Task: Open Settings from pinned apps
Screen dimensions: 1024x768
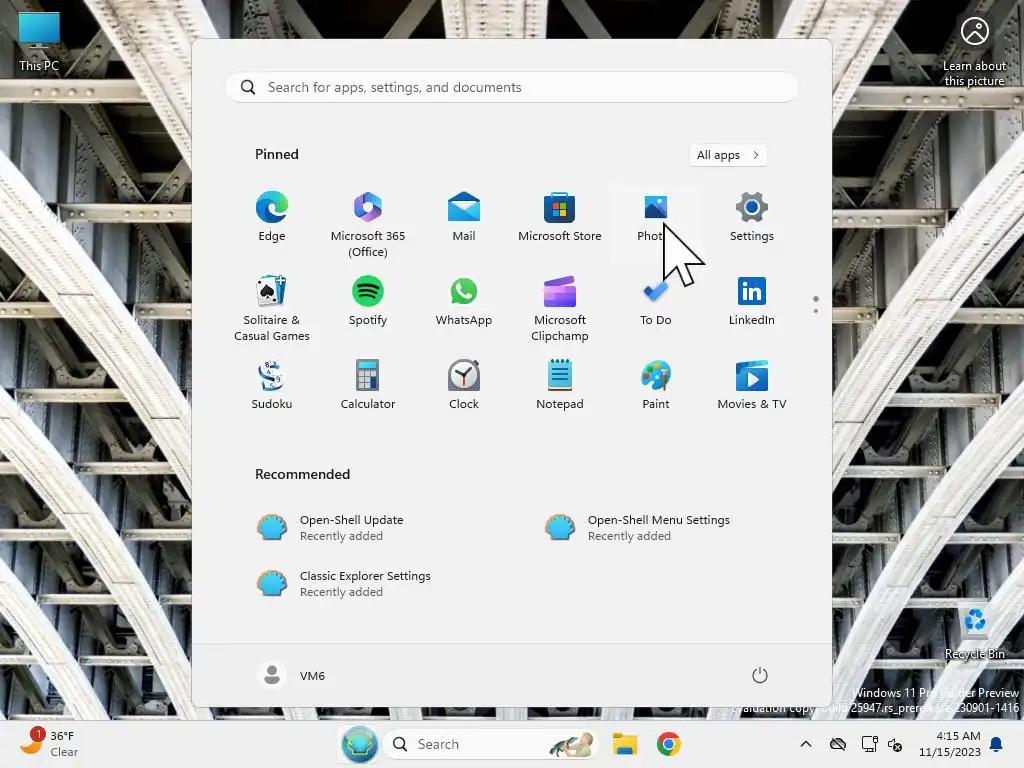Action: pos(752,217)
